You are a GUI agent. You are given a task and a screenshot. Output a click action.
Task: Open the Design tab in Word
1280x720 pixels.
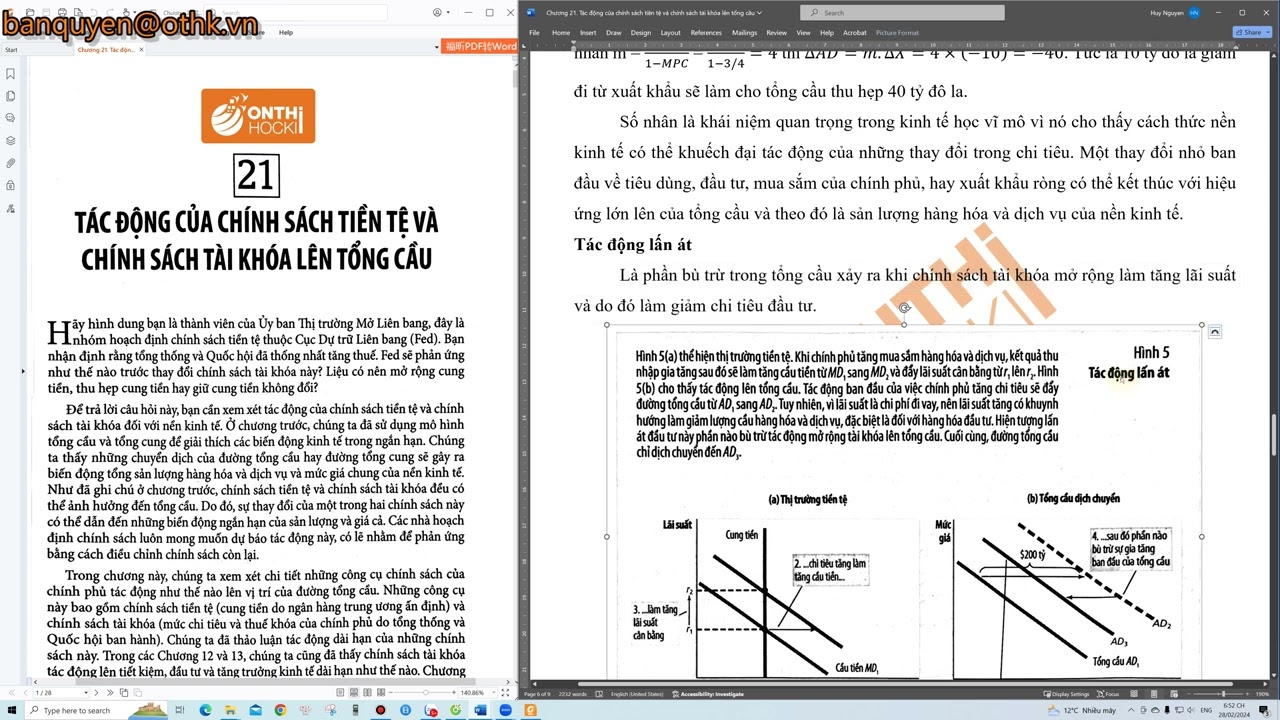641,32
